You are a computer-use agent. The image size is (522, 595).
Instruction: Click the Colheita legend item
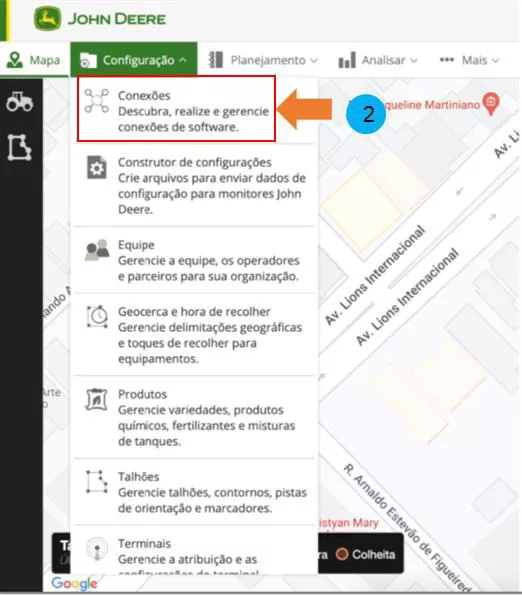tap(366, 554)
